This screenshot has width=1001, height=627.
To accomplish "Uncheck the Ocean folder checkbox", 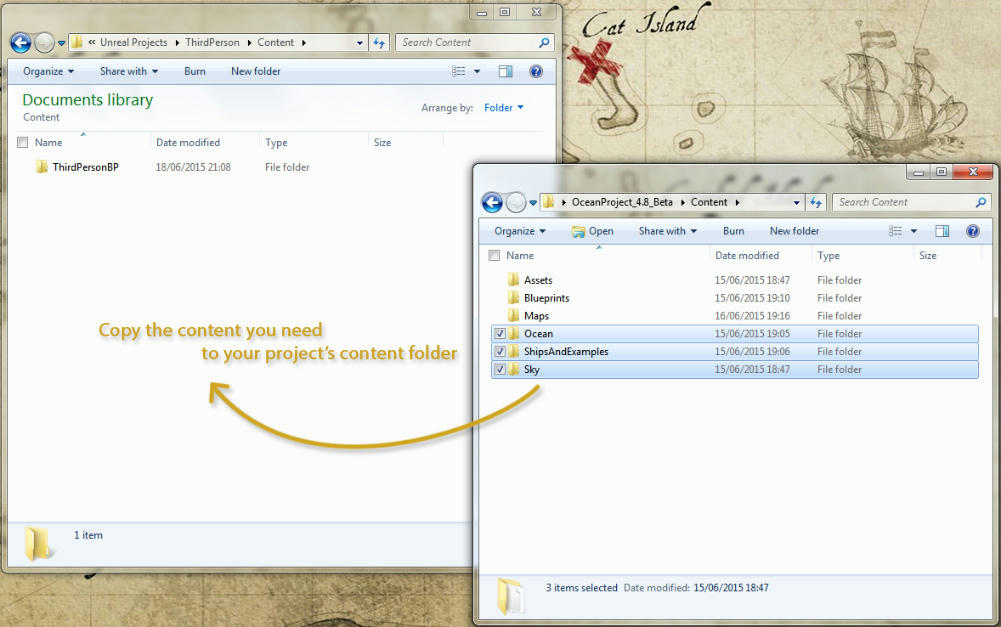I will [499, 334].
